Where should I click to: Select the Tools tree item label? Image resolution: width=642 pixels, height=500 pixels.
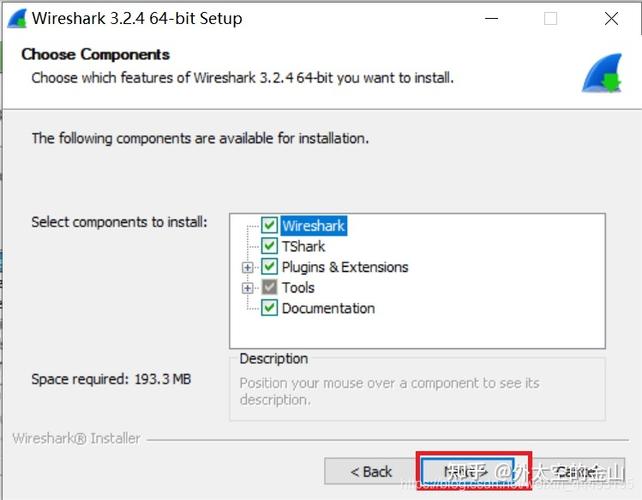pyautogui.click(x=298, y=288)
